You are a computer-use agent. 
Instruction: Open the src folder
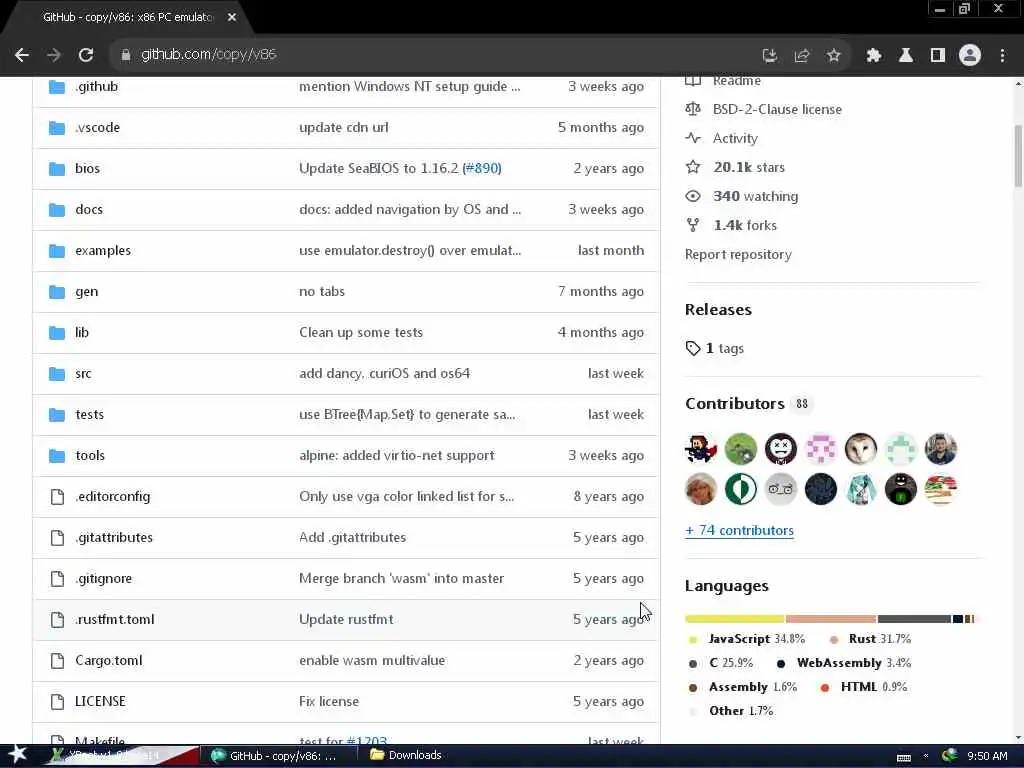point(83,374)
